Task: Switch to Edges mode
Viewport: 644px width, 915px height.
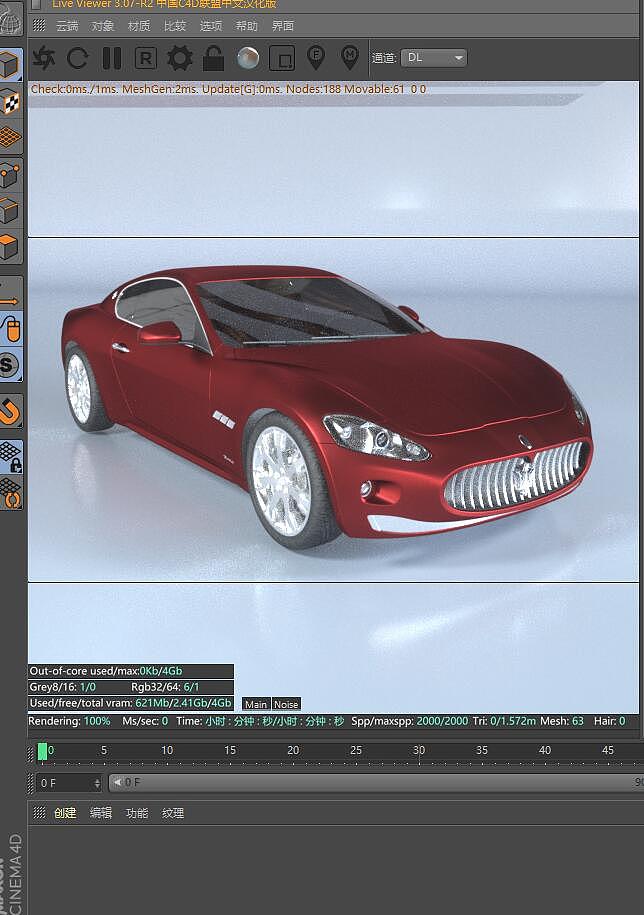Action: (x=10, y=211)
